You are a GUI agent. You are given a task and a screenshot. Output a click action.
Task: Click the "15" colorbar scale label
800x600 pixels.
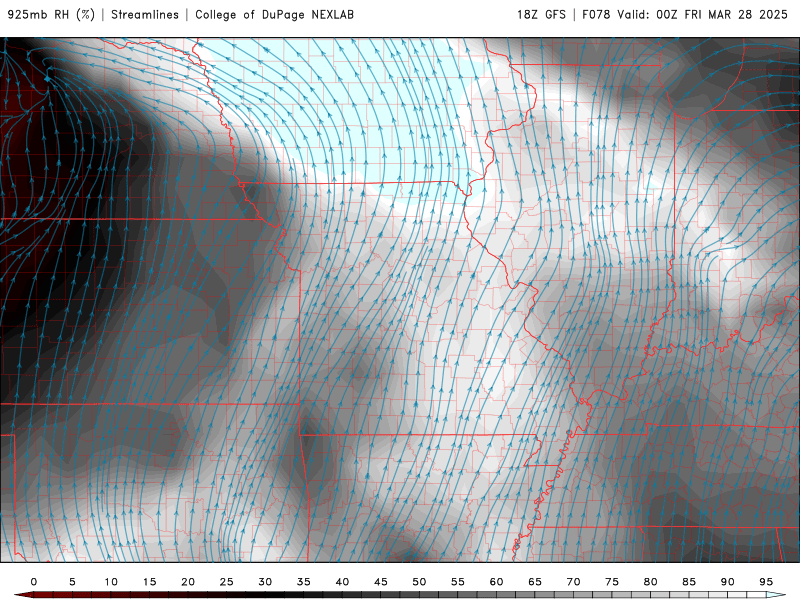pos(149,582)
